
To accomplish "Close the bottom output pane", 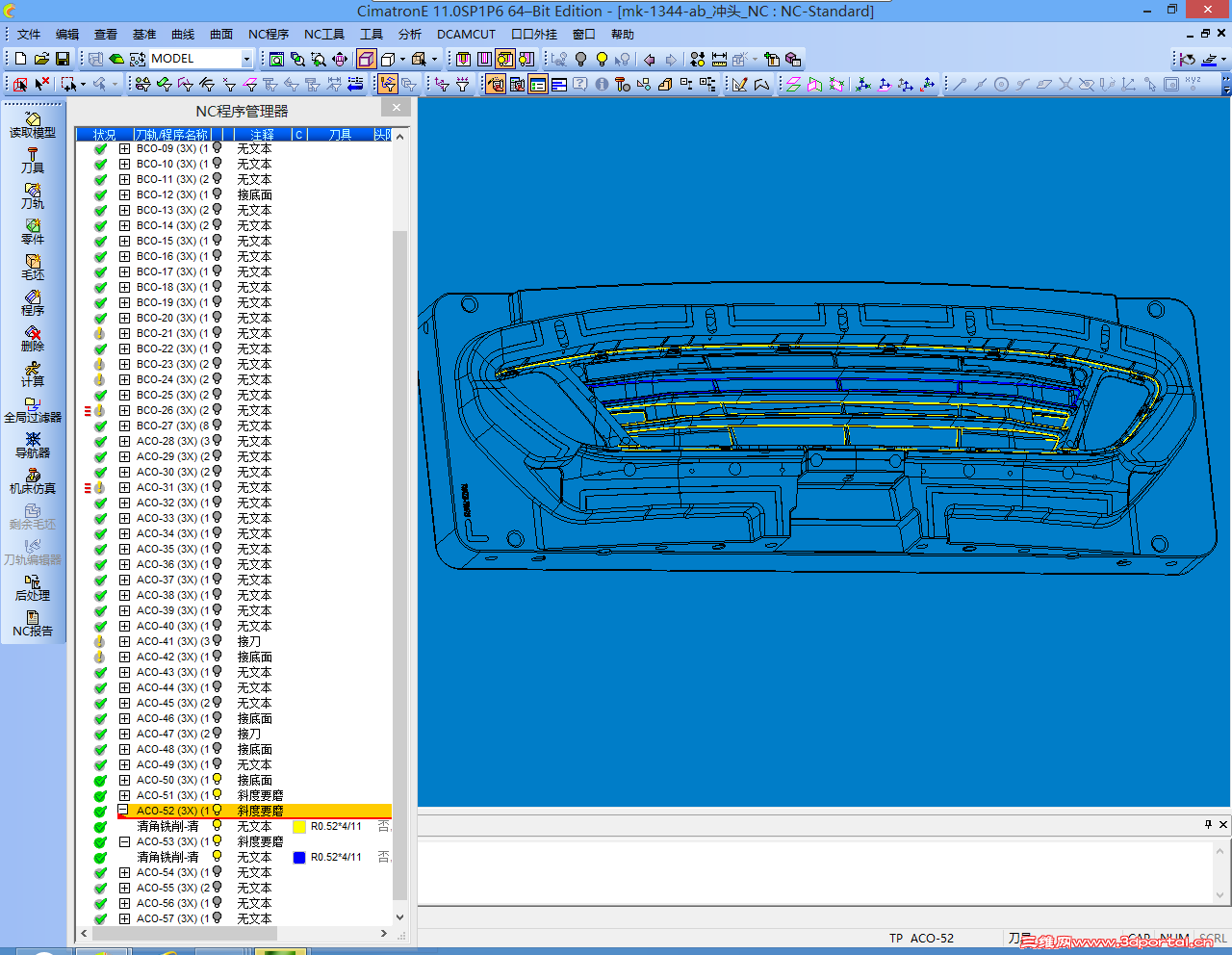I will coord(1223,824).
